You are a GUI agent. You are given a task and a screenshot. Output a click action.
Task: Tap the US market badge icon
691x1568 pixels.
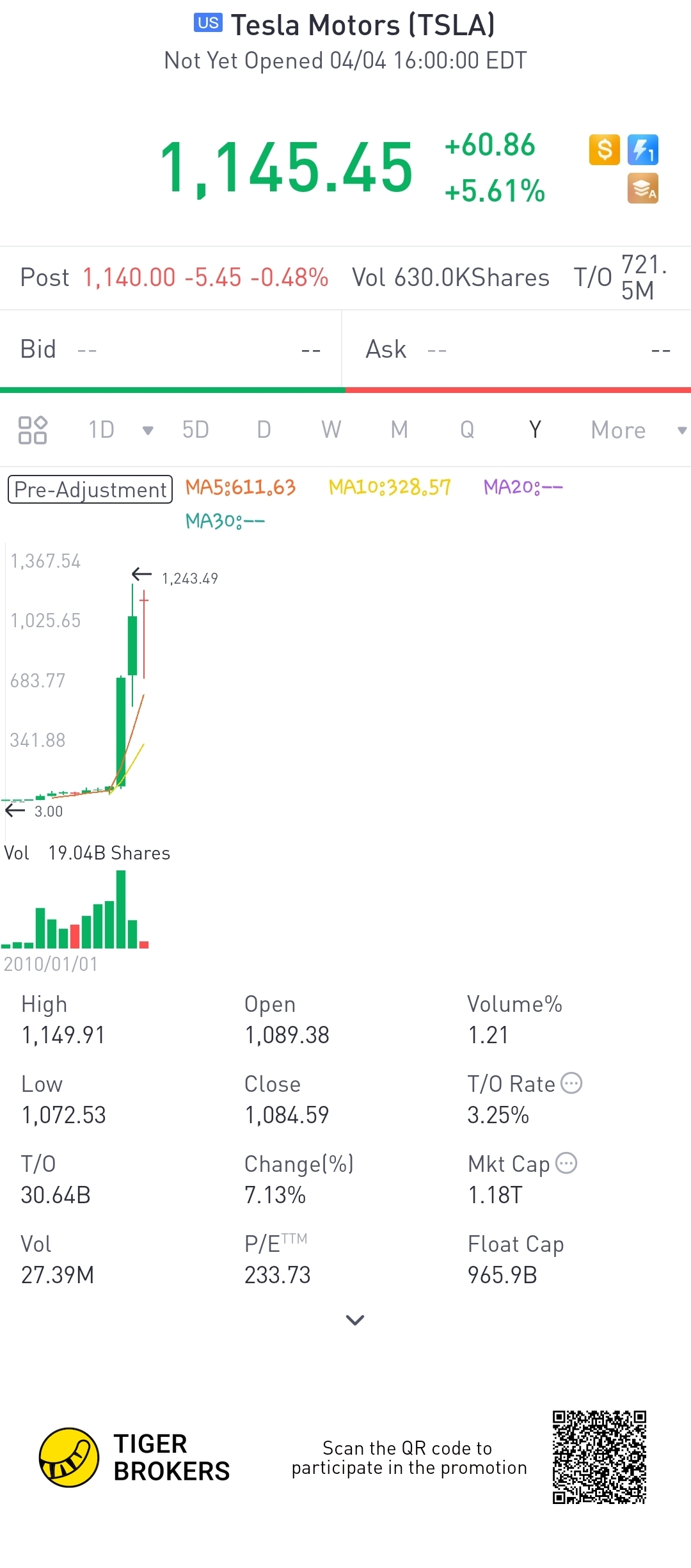(209, 23)
